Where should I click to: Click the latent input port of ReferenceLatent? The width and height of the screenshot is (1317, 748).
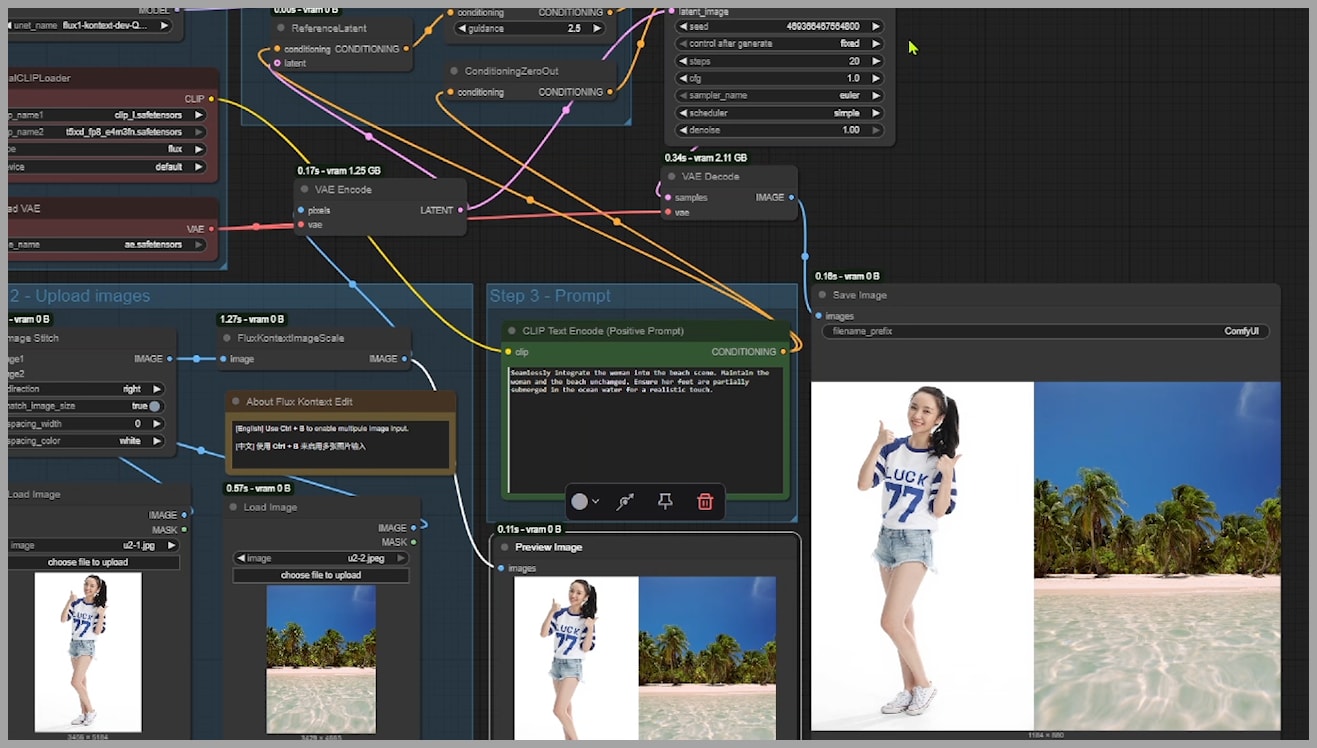point(276,63)
